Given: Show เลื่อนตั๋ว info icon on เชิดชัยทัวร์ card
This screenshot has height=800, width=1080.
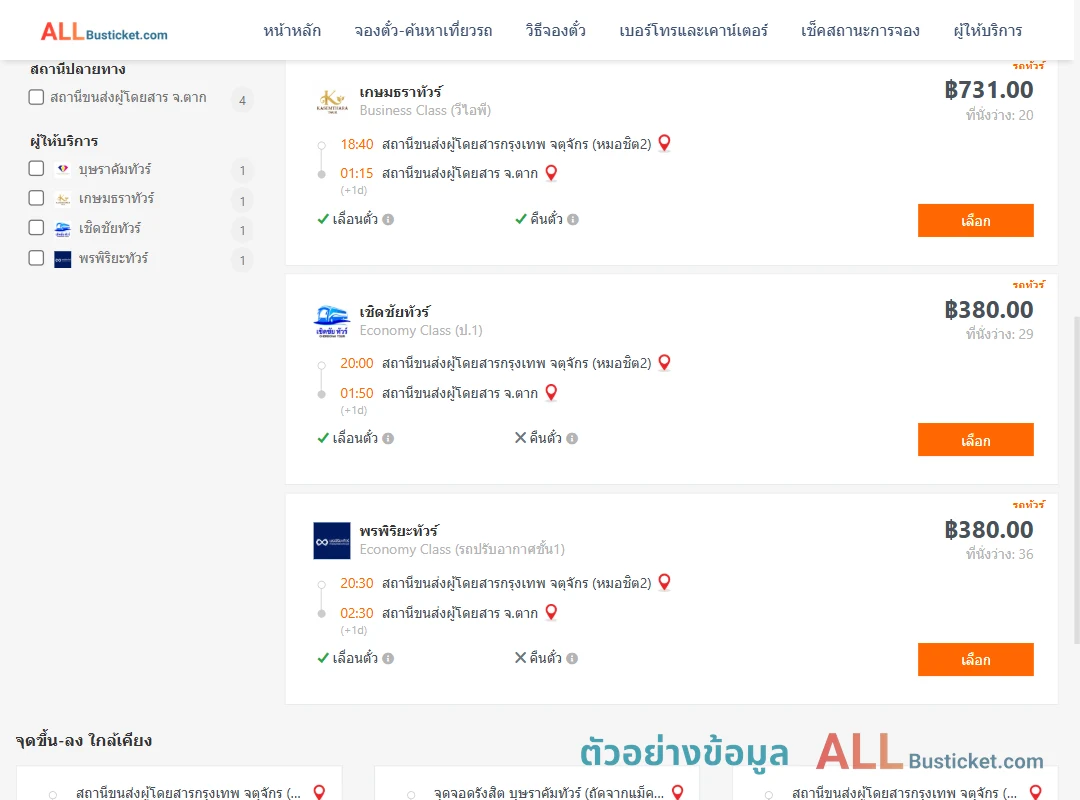Looking at the screenshot, I should point(388,438).
